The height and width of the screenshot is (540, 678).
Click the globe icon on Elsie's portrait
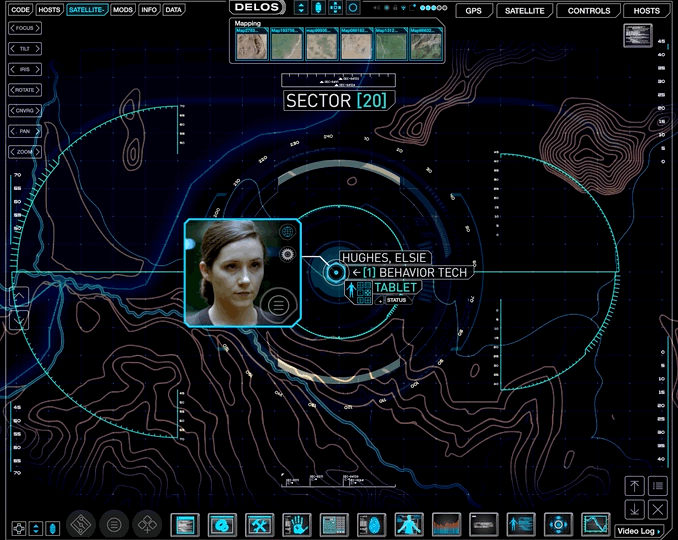[x=287, y=232]
